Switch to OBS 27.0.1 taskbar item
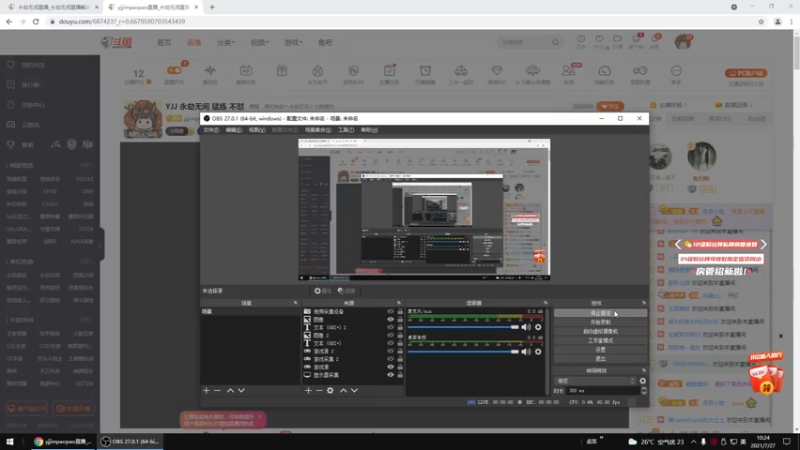This screenshot has height=450, width=800. tap(131, 441)
